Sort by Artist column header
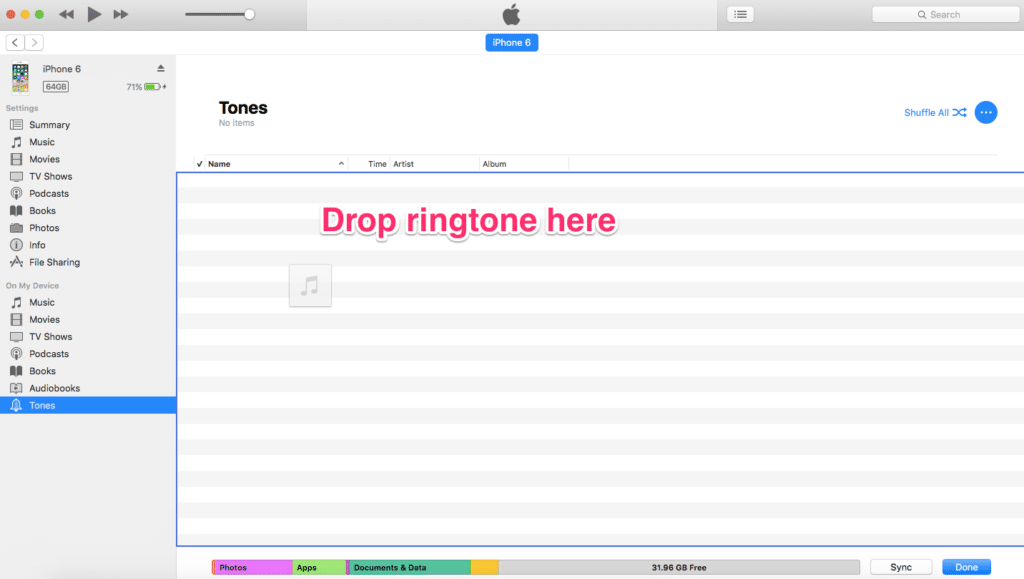Image resolution: width=1024 pixels, height=579 pixels. coord(404,164)
